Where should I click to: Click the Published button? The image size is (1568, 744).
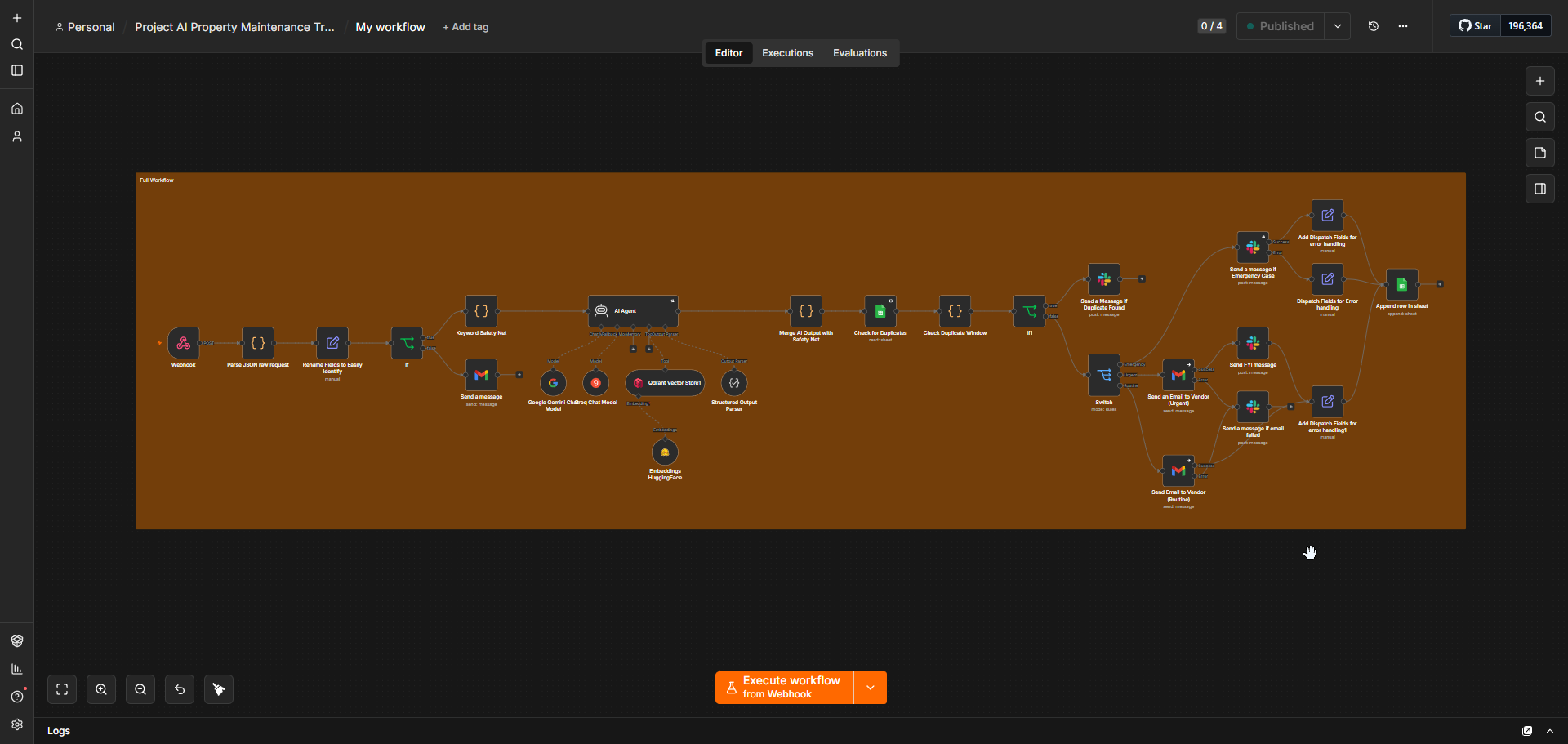(1280, 26)
